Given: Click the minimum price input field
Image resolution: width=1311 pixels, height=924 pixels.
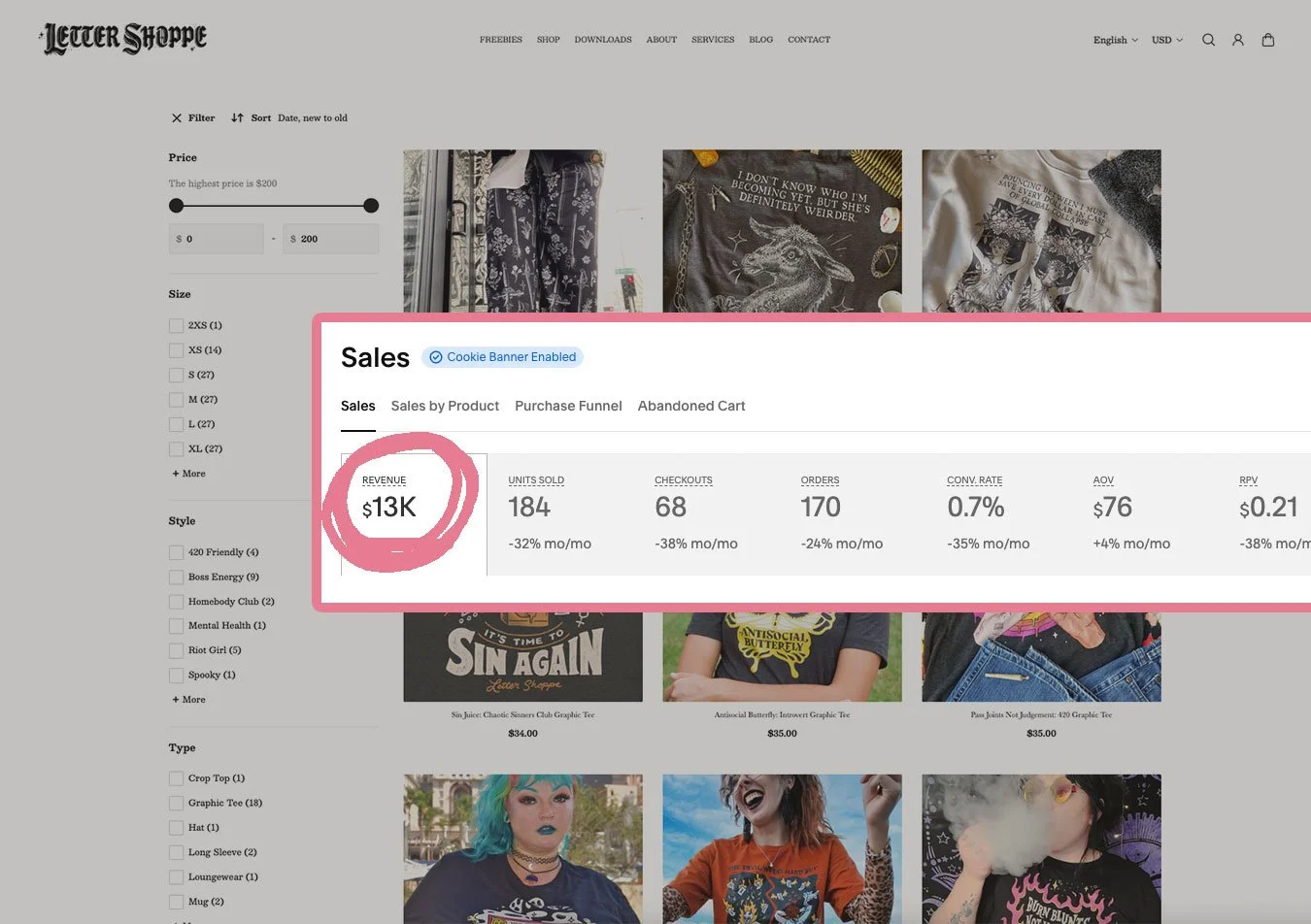Looking at the screenshot, I should pos(217,239).
